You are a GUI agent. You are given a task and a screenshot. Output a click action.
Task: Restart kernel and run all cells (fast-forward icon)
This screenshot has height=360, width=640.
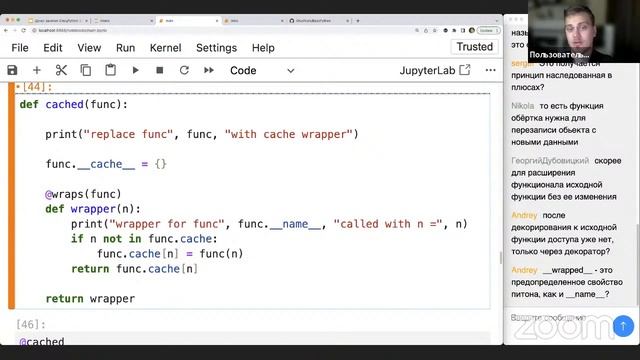coord(209,70)
